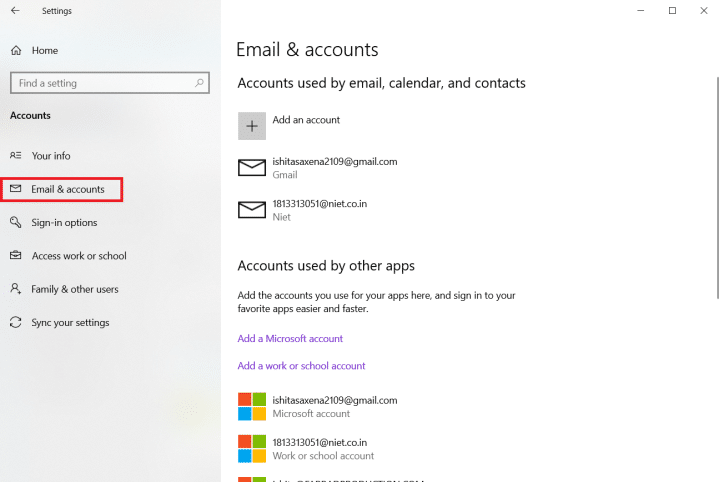Click the search magnifier icon
719x482 pixels.
point(201,83)
